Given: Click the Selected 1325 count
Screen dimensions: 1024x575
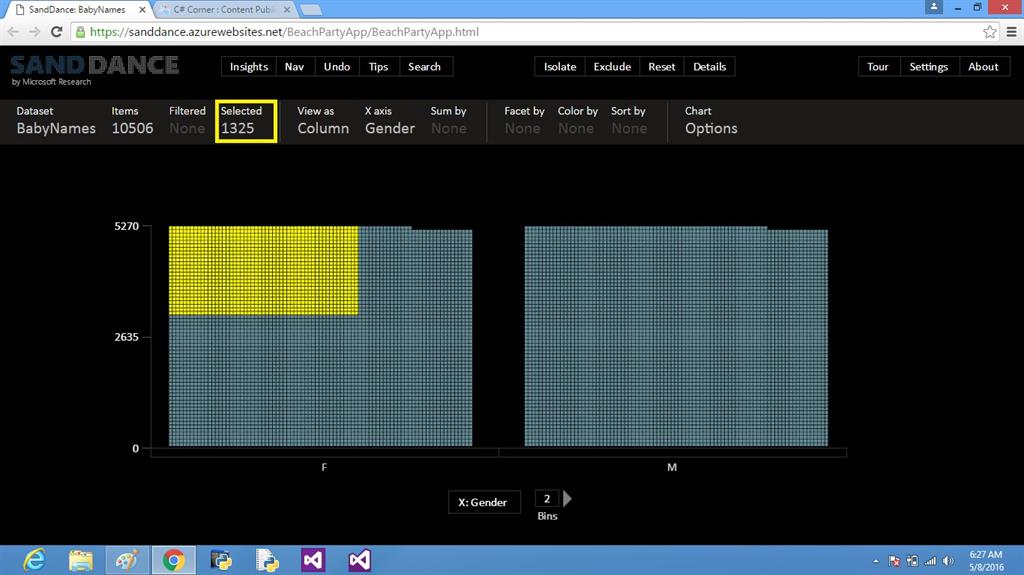Looking at the screenshot, I should (x=246, y=121).
